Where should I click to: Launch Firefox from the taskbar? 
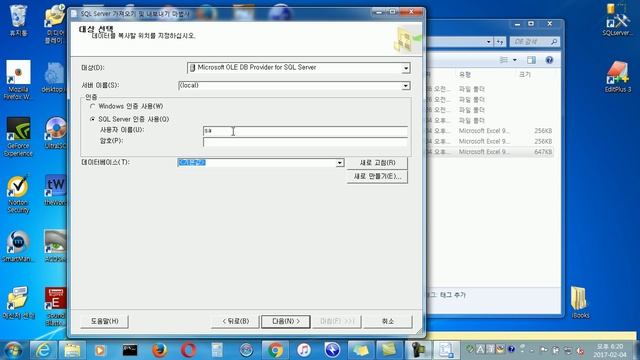click(x=159, y=350)
